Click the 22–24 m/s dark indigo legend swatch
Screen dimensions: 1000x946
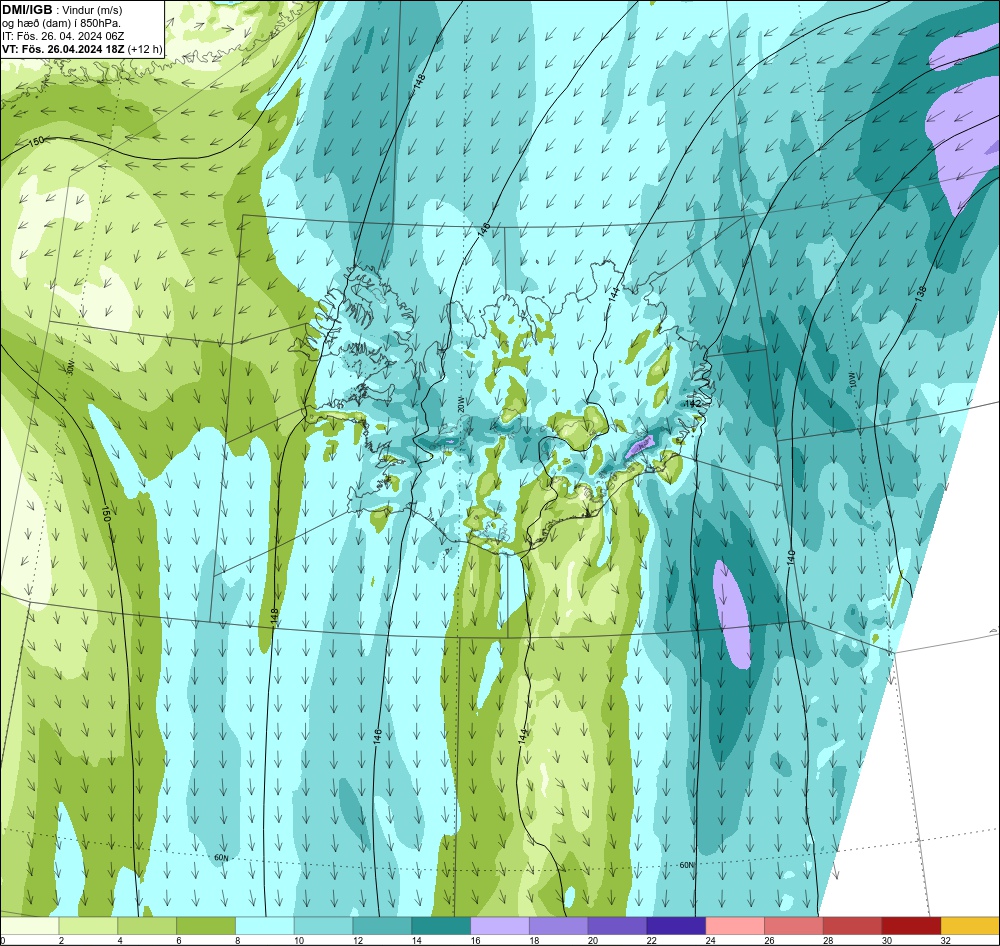tap(676, 925)
